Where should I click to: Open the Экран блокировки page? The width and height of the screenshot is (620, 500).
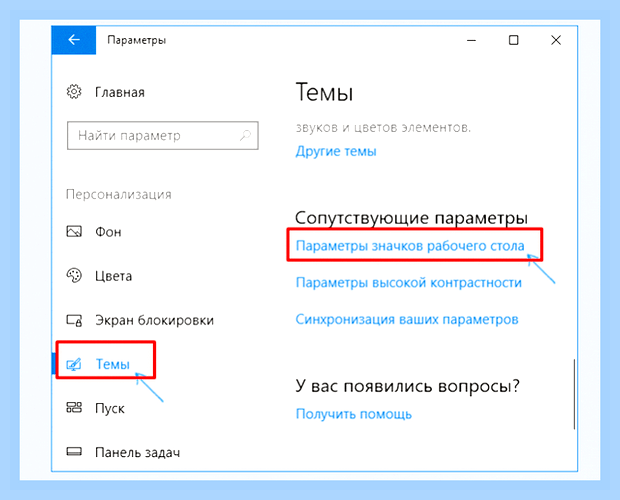(154, 320)
